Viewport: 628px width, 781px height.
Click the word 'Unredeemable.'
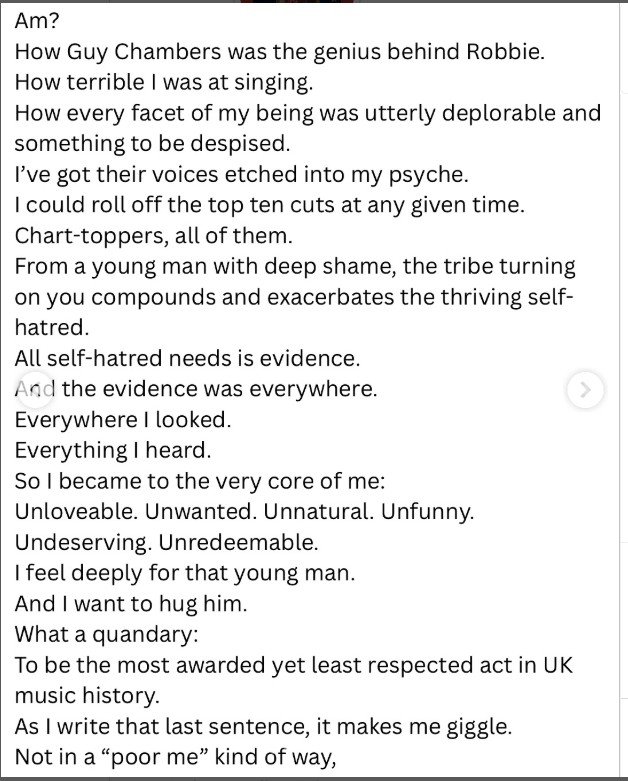click(x=239, y=543)
